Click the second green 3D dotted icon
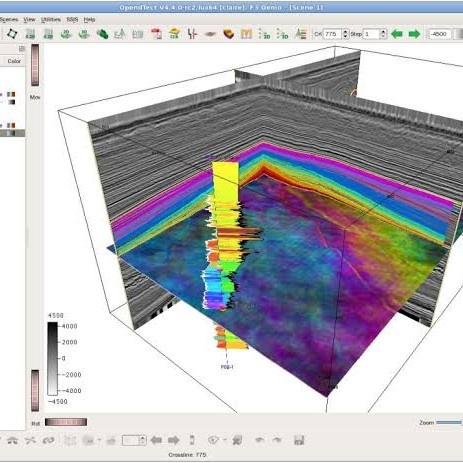This screenshot has width=463, height=463. [283, 34]
